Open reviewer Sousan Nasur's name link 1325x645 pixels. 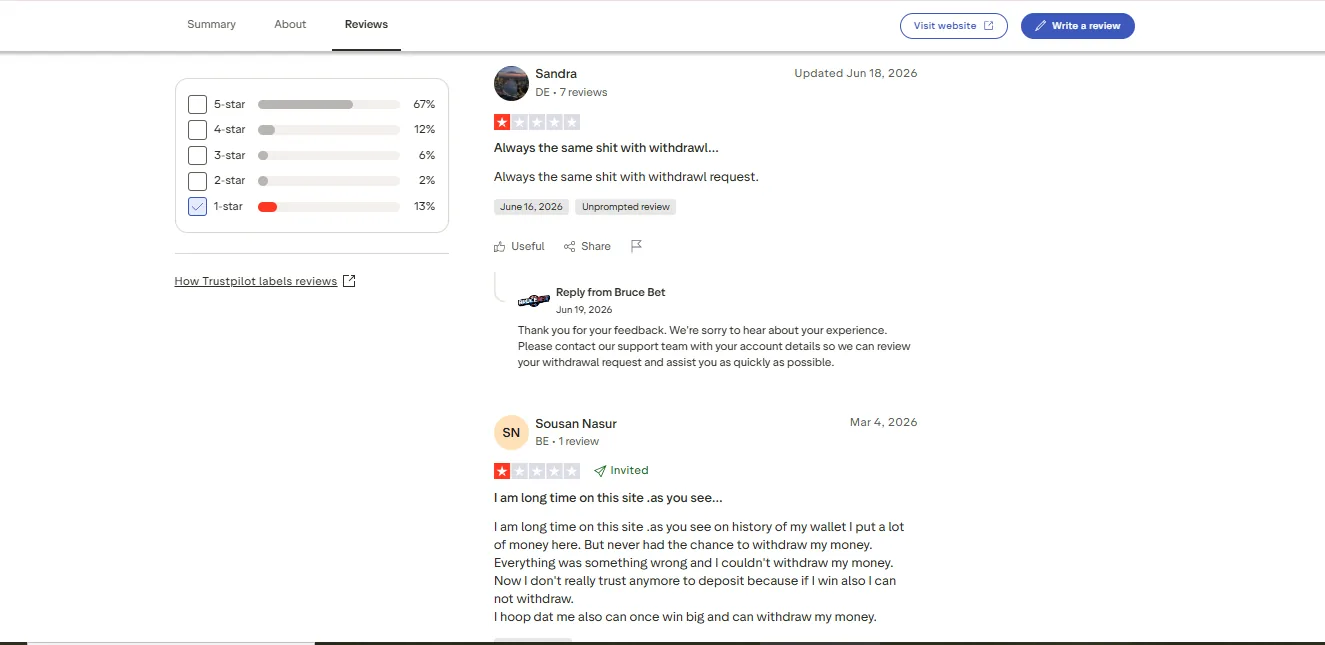point(576,423)
